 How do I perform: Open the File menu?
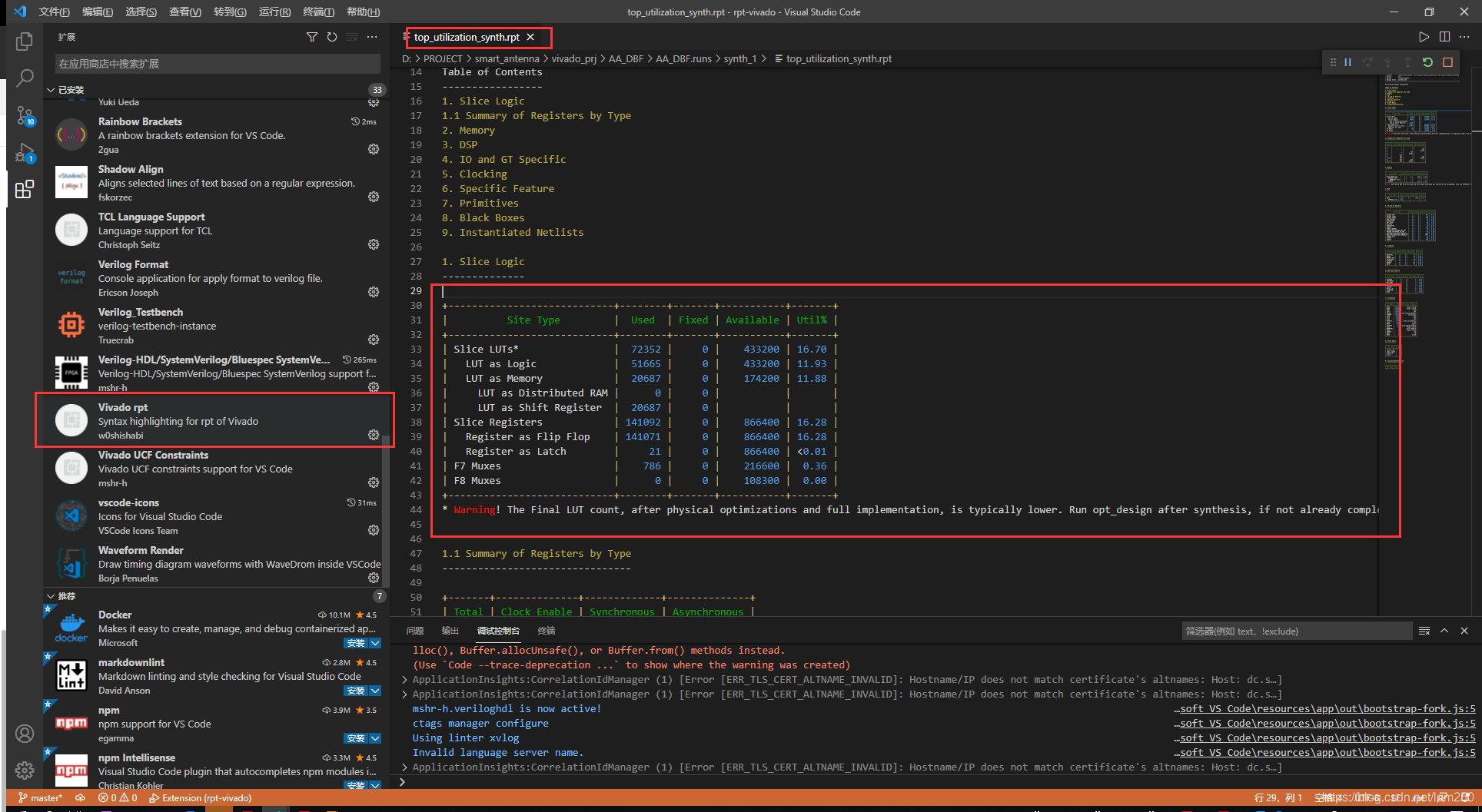(x=54, y=12)
